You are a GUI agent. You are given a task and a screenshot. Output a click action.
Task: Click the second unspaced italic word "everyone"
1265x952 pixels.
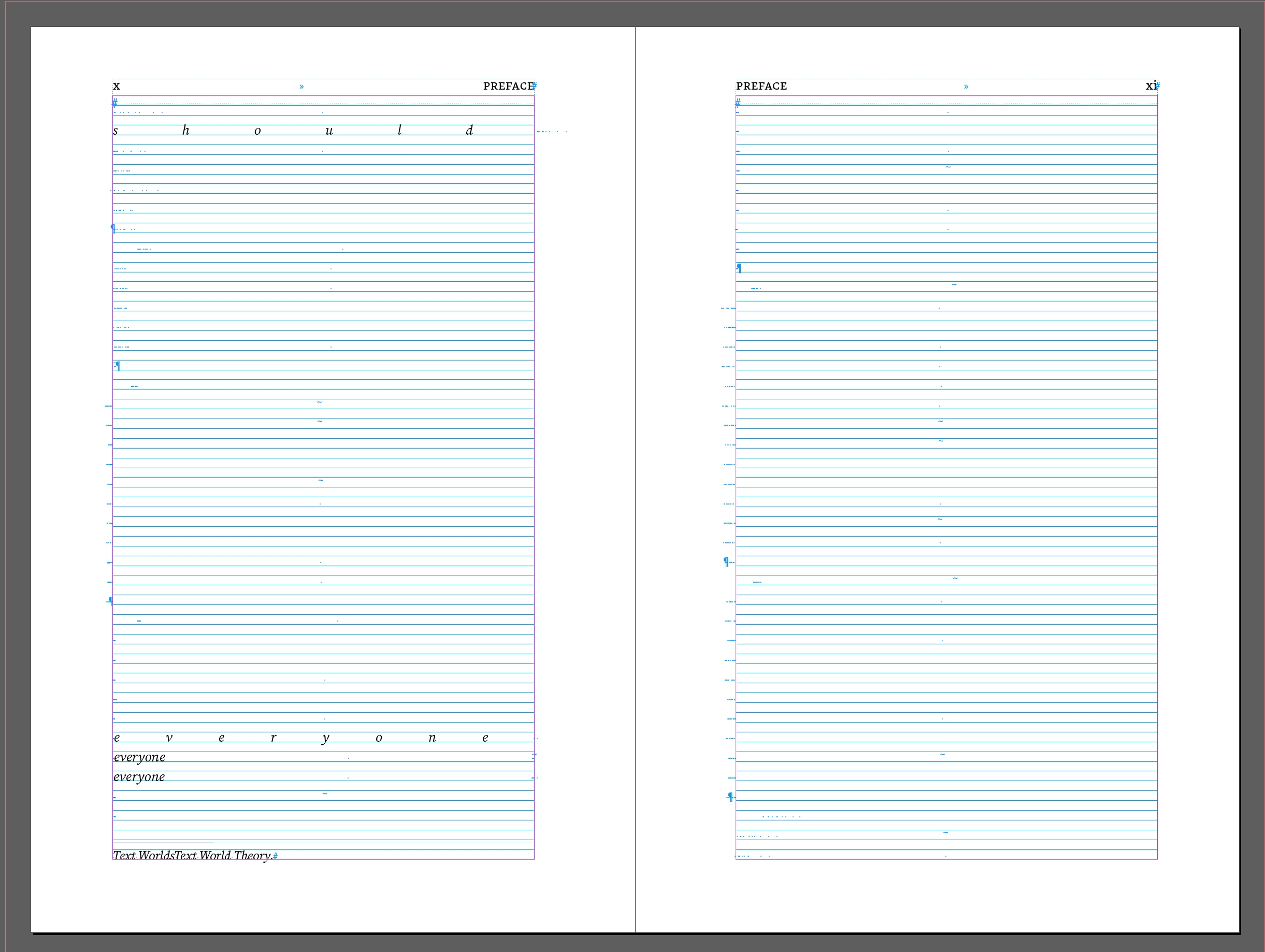(x=139, y=777)
